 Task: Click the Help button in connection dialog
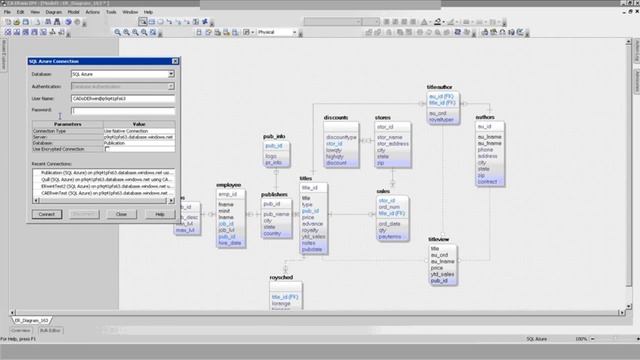click(x=160, y=214)
